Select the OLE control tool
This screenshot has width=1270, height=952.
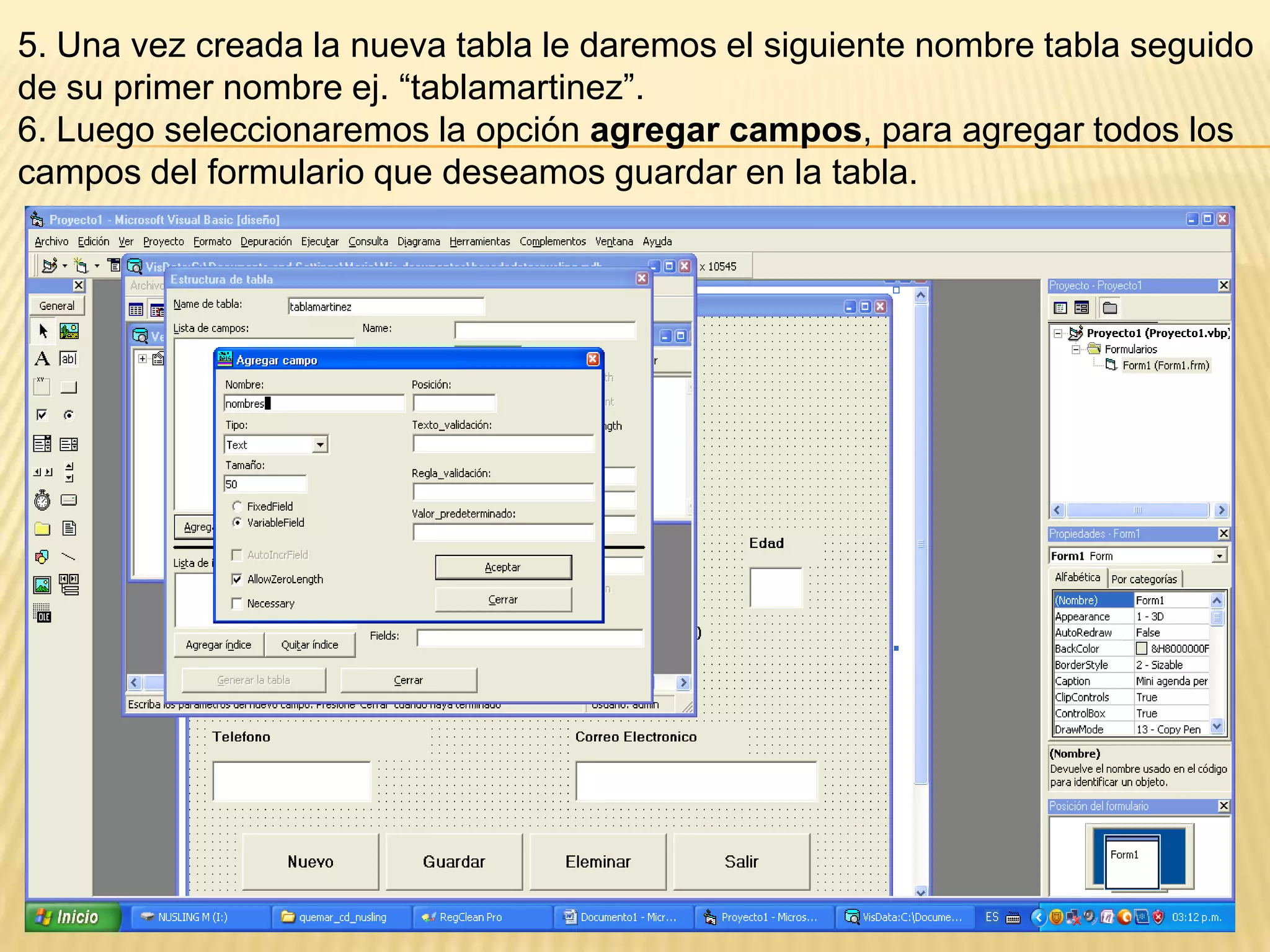42,613
